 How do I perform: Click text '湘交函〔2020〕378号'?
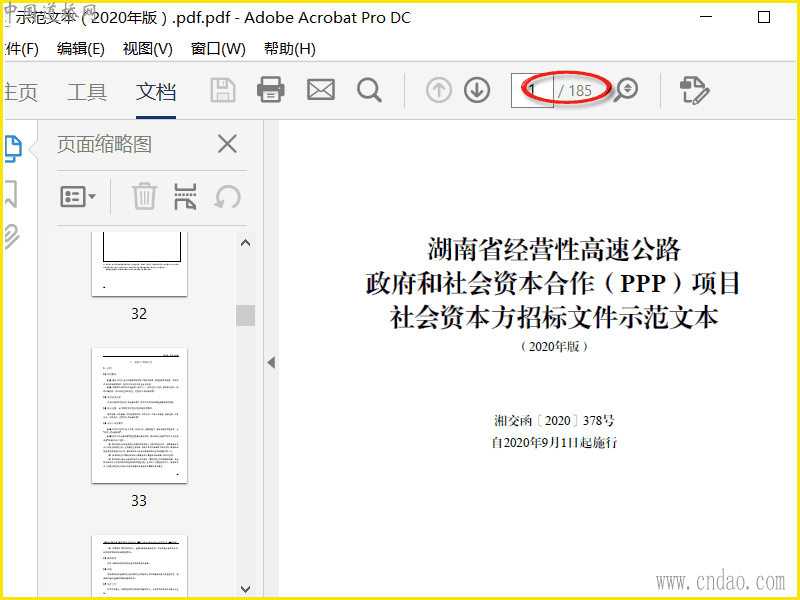[x=554, y=420]
